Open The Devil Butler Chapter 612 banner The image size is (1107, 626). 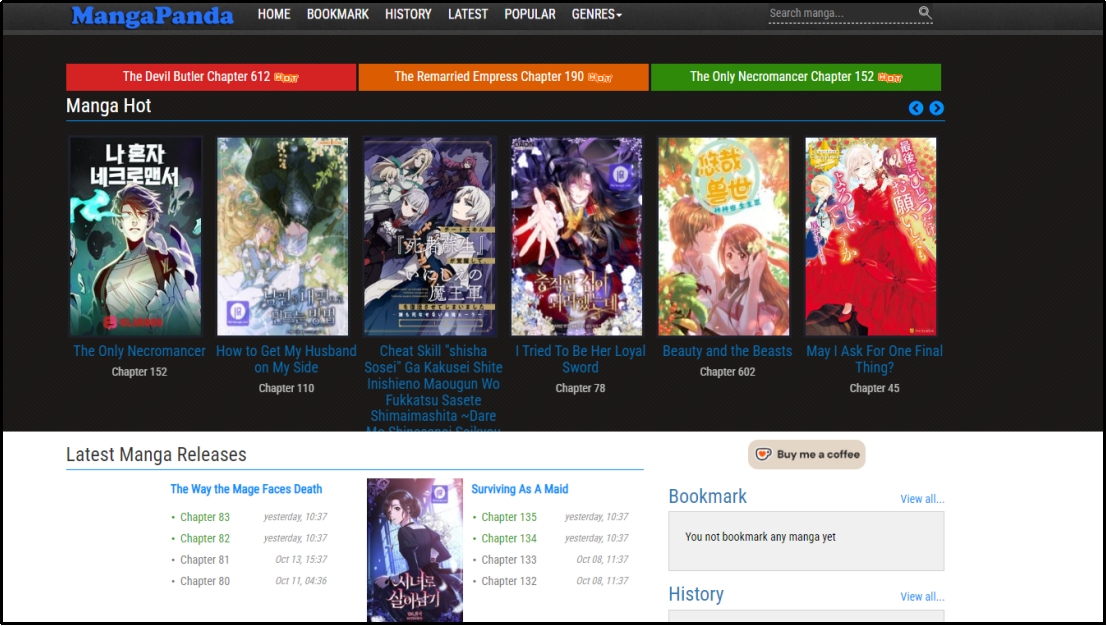(211, 77)
